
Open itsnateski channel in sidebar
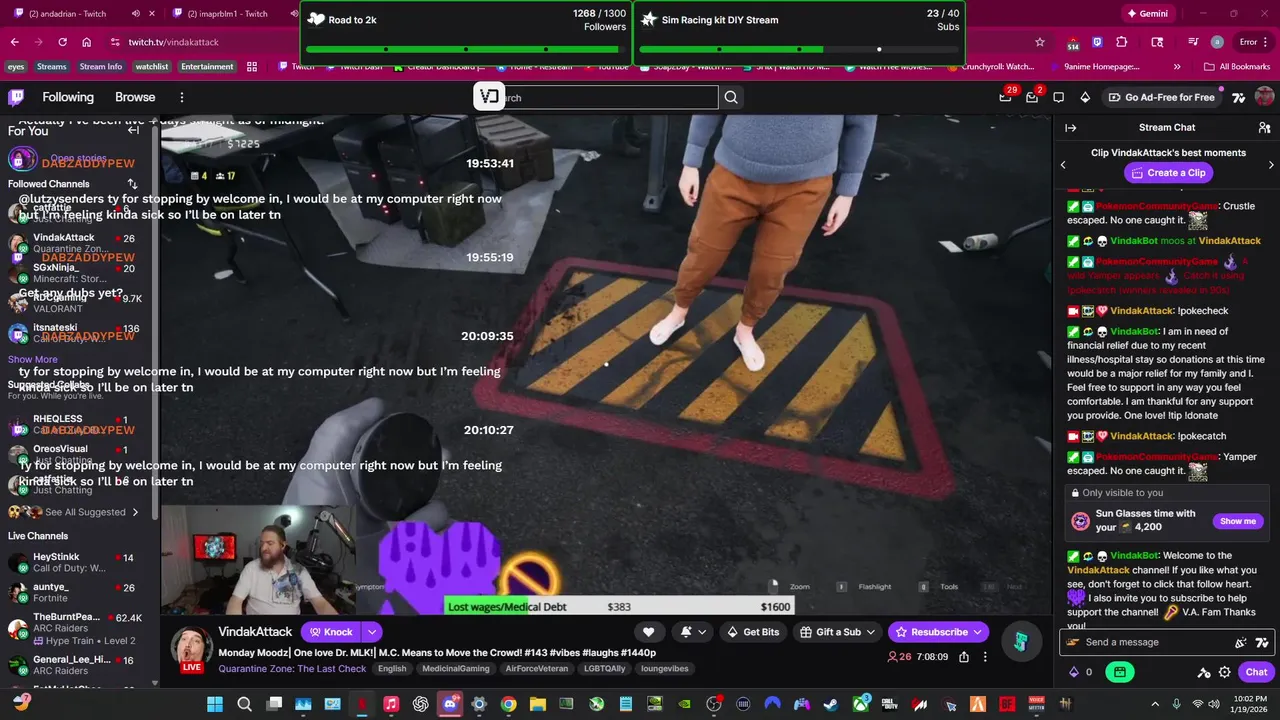tap(75, 333)
